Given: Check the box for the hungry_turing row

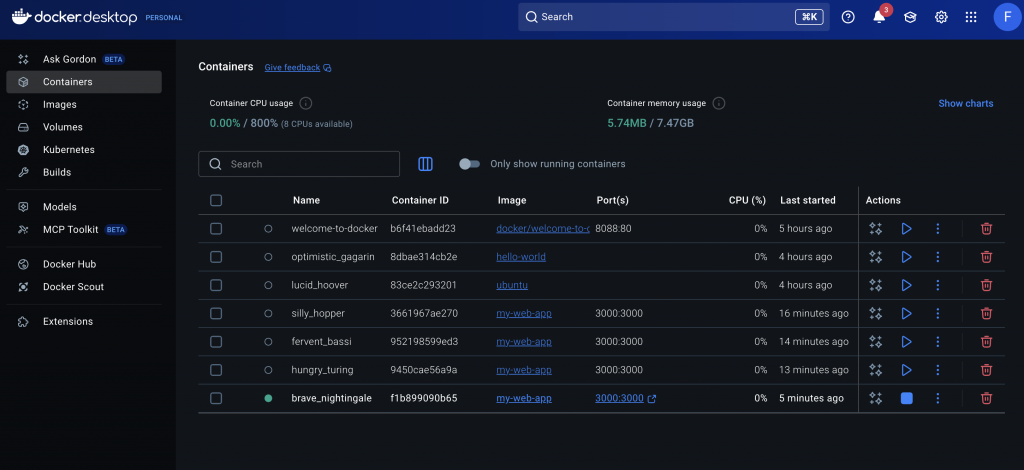Looking at the screenshot, I should tap(216, 370).
